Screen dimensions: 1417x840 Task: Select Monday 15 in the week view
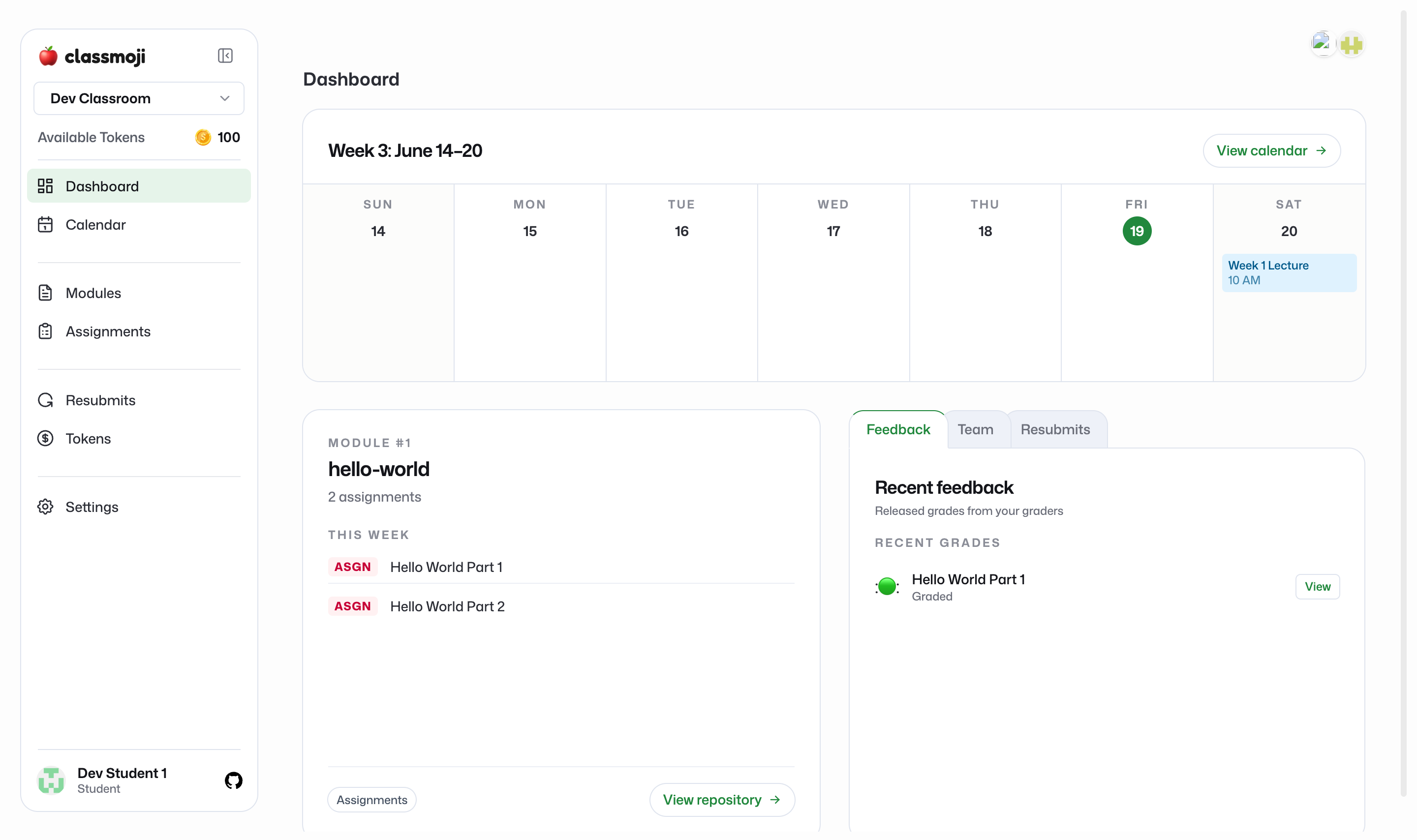pyautogui.click(x=530, y=231)
